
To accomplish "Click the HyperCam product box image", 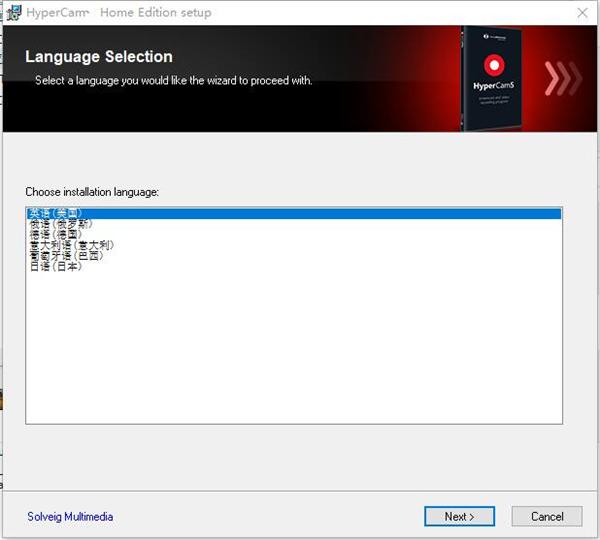I will (491, 78).
